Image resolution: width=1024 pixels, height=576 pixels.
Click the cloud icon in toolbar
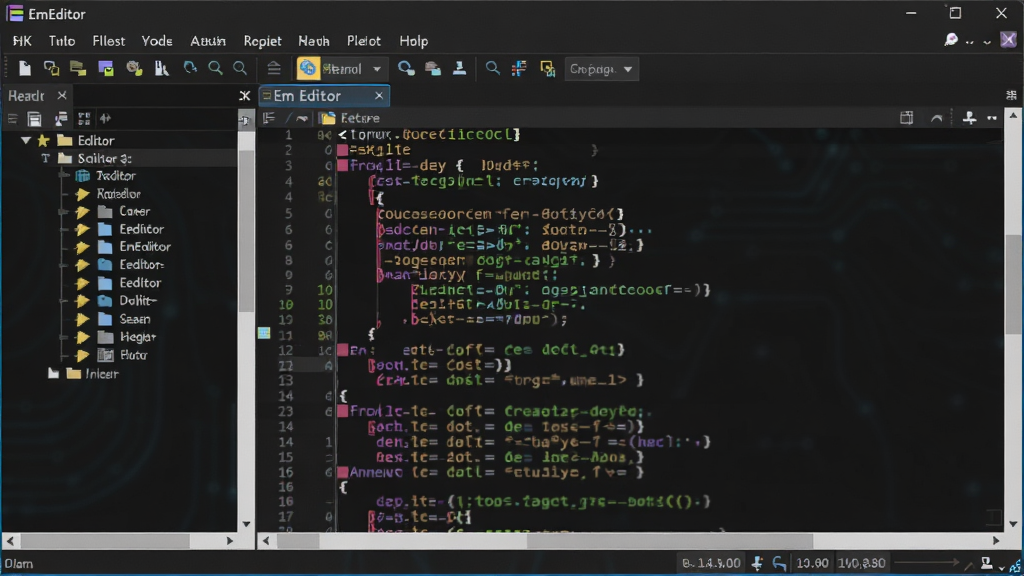click(433, 69)
